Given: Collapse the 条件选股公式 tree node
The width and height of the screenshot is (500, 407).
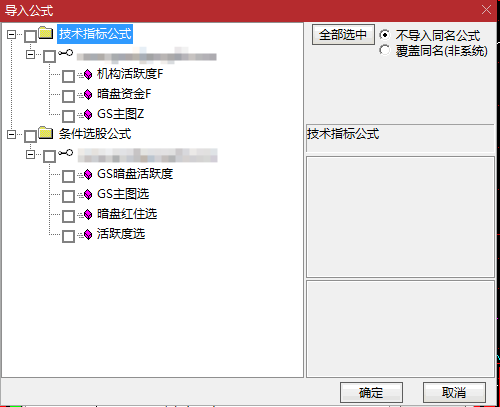Looking at the screenshot, I should click(x=12, y=134).
